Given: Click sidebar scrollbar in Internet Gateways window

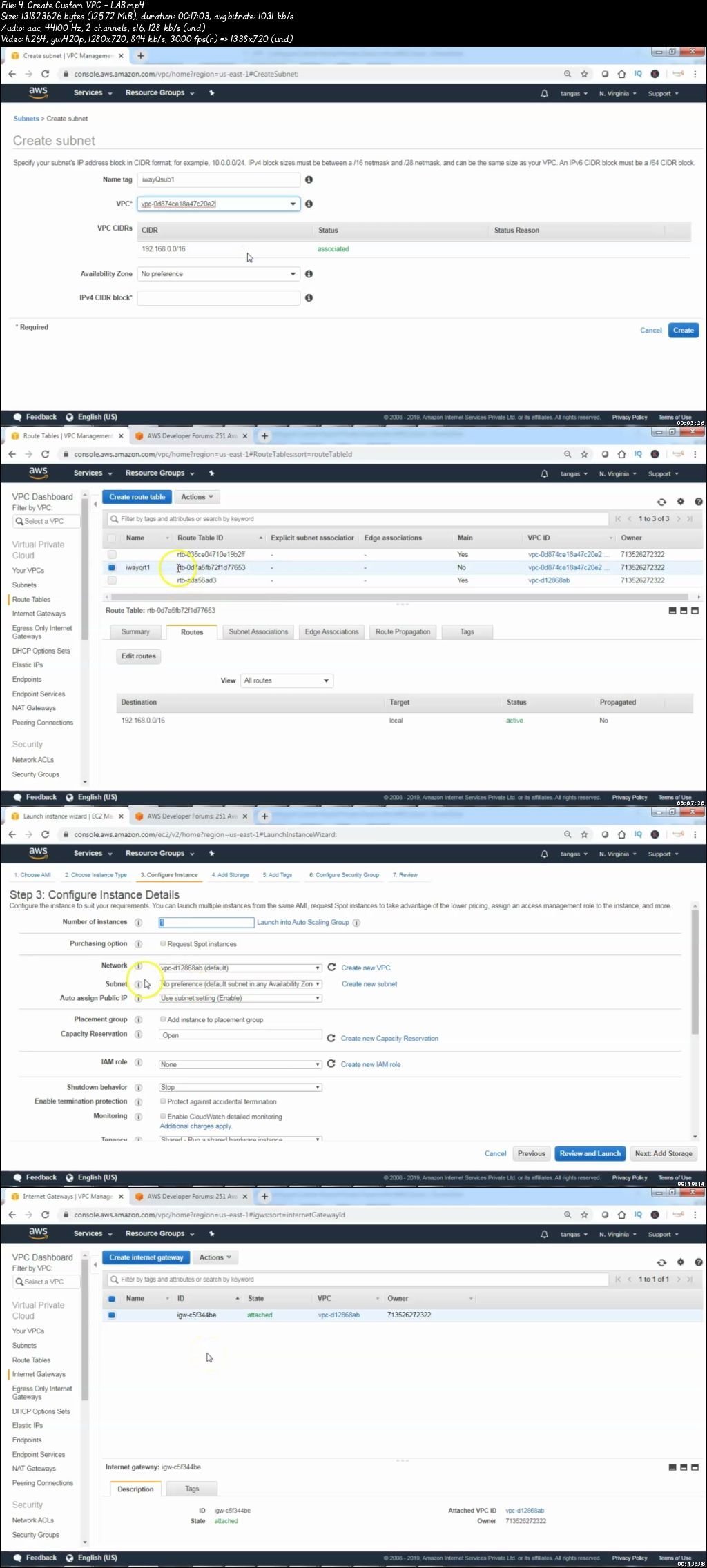Looking at the screenshot, I should [x=85, y=1331].
